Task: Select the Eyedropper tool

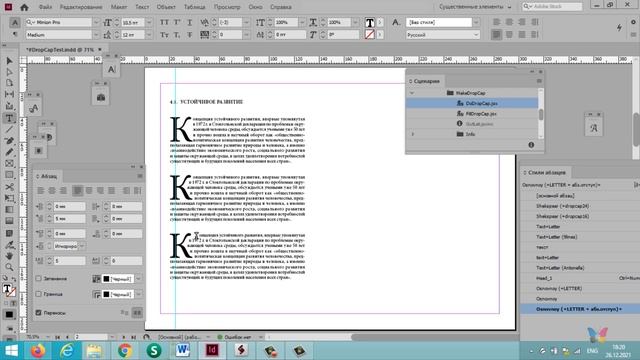Action: click(x=9, y=245)
